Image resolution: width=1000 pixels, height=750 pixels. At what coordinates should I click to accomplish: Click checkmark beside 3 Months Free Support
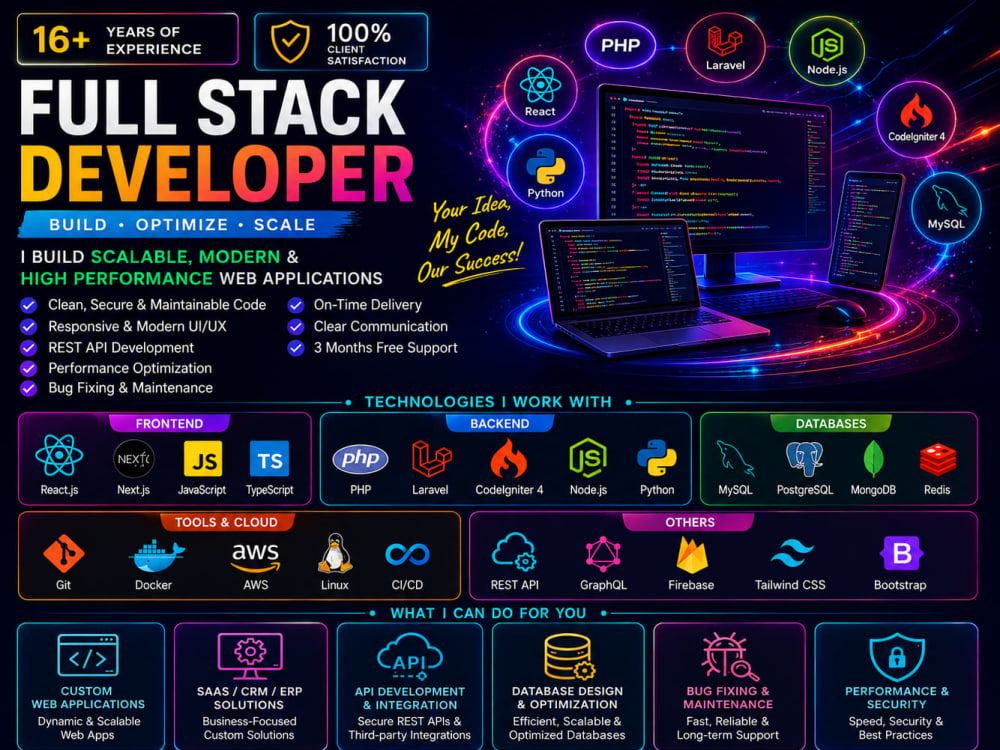[295, 348]
